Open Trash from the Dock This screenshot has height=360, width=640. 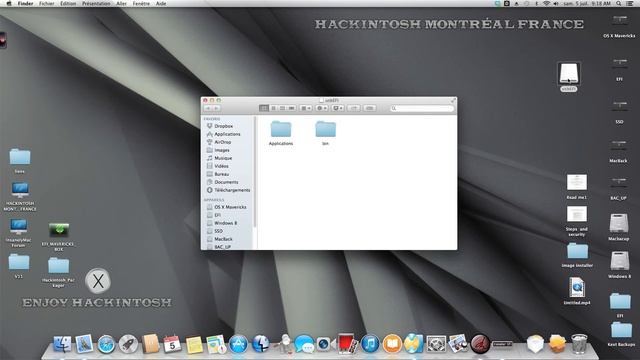pyautogui.click(x=579, y=344)
